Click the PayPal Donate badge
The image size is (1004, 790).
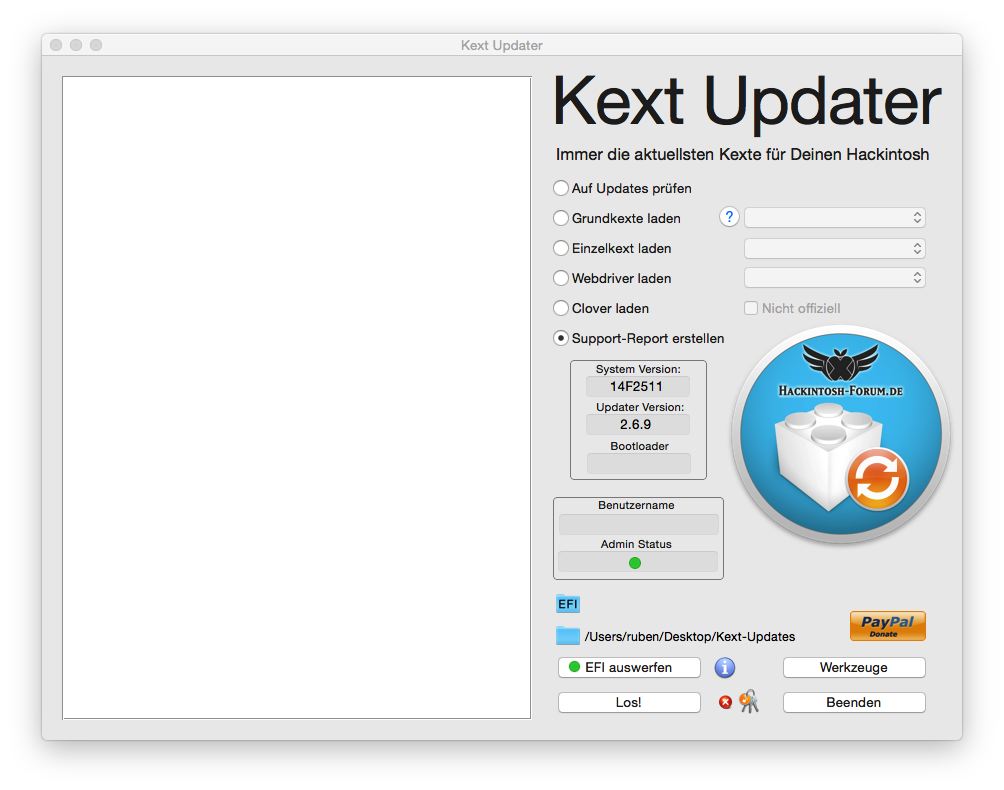click(x=887, y=625)
